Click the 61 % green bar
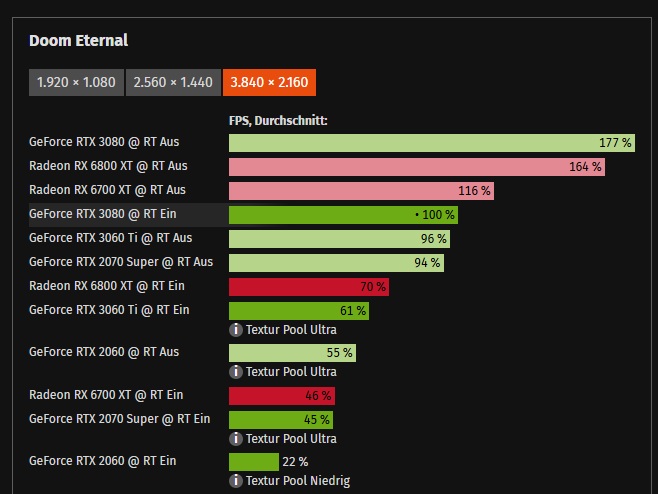Viewport: 658px width, 494px height. coord(299,311)
